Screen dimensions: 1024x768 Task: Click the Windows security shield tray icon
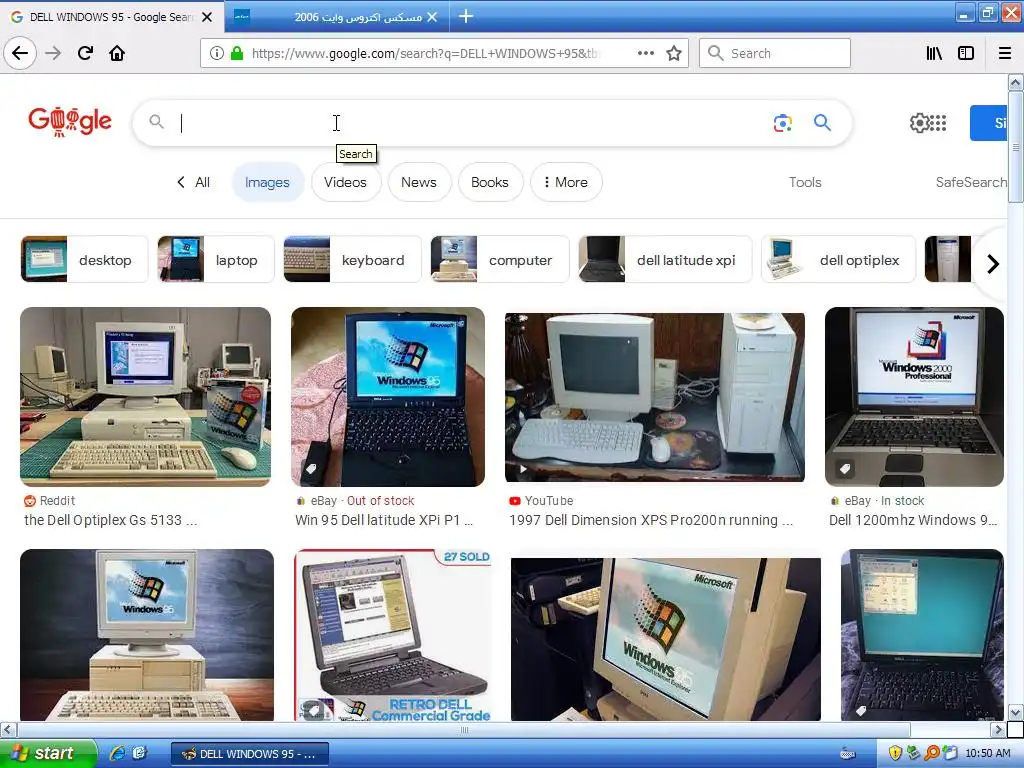pyautogui.click(x=895, y=753)
